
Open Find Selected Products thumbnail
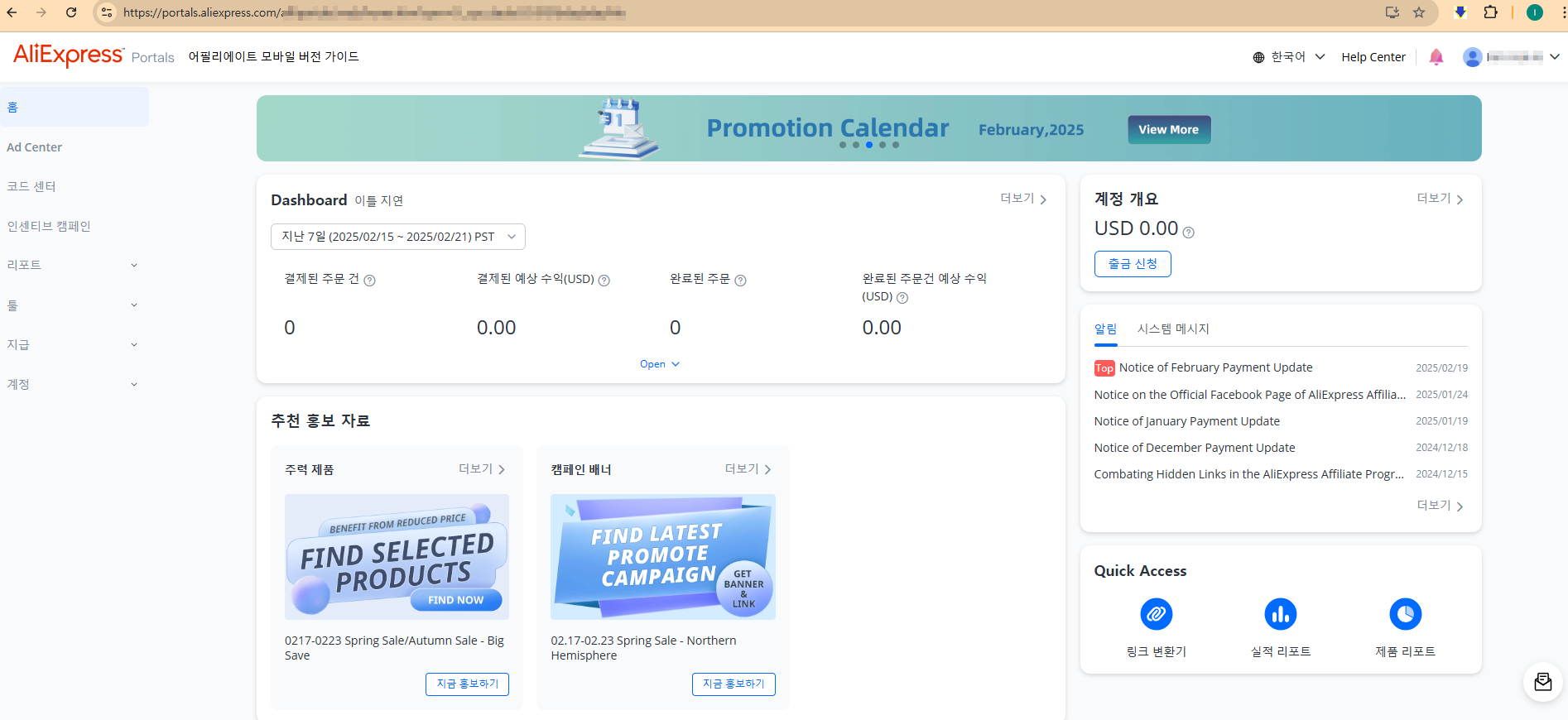coord(397,557)
